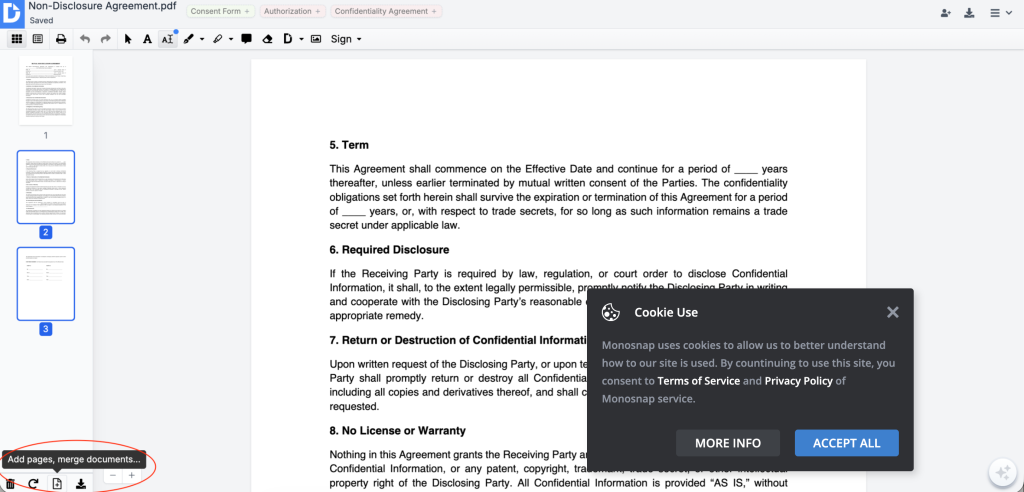
Task: Print the document using printer icon
Action: coord(61,39)
